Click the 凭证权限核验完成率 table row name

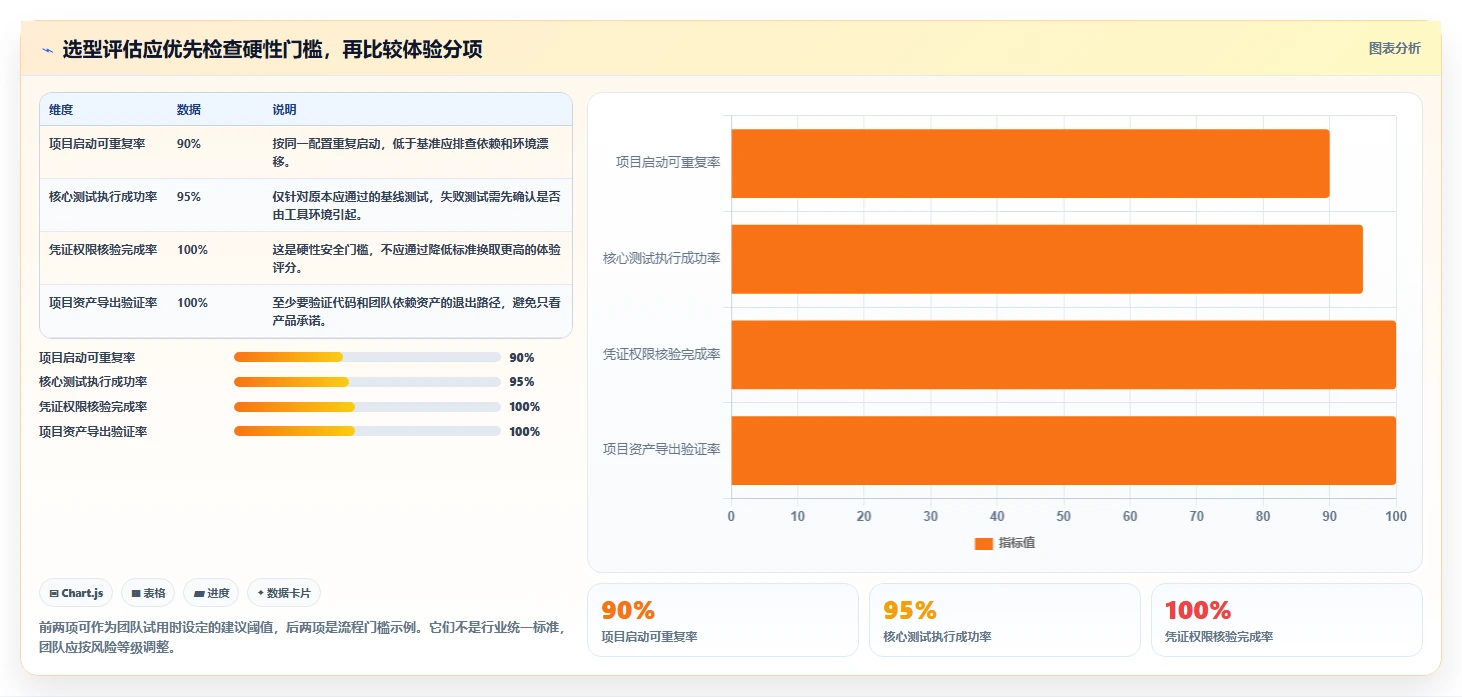(x=103, y=250)
